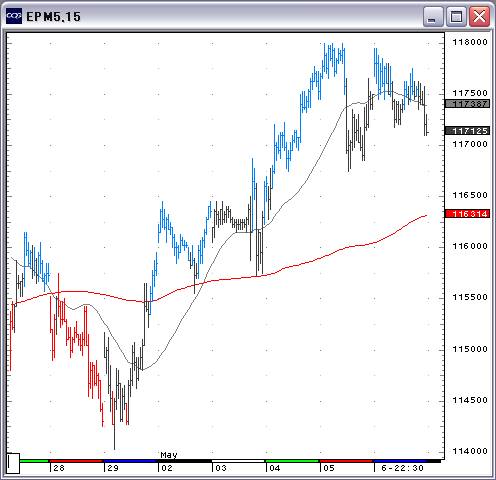Click the white session bar segment above 03
The image size is (496, 480).
(238, 461)
